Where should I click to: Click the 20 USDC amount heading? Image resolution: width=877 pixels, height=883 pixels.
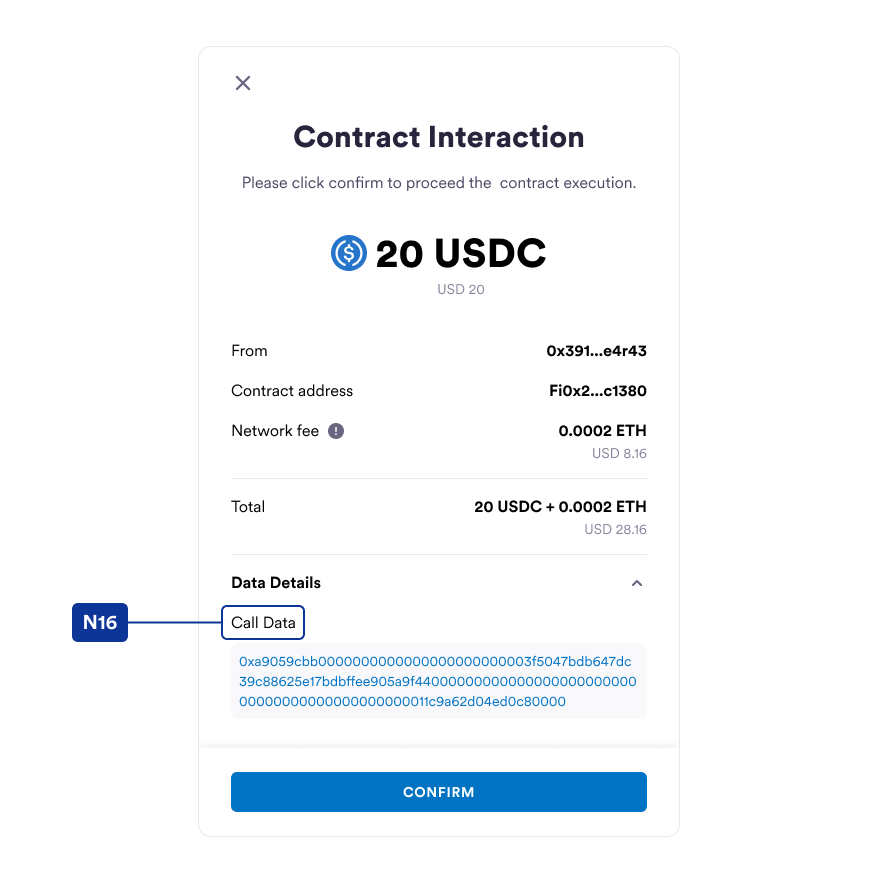pyautogui.click(x=461, y=253)
